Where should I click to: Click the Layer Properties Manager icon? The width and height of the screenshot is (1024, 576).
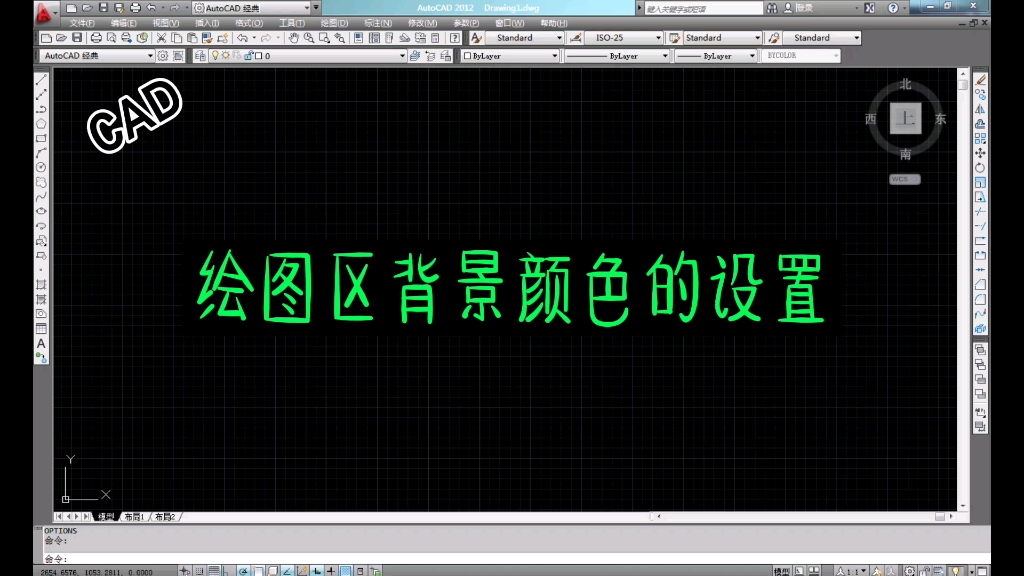201,55
